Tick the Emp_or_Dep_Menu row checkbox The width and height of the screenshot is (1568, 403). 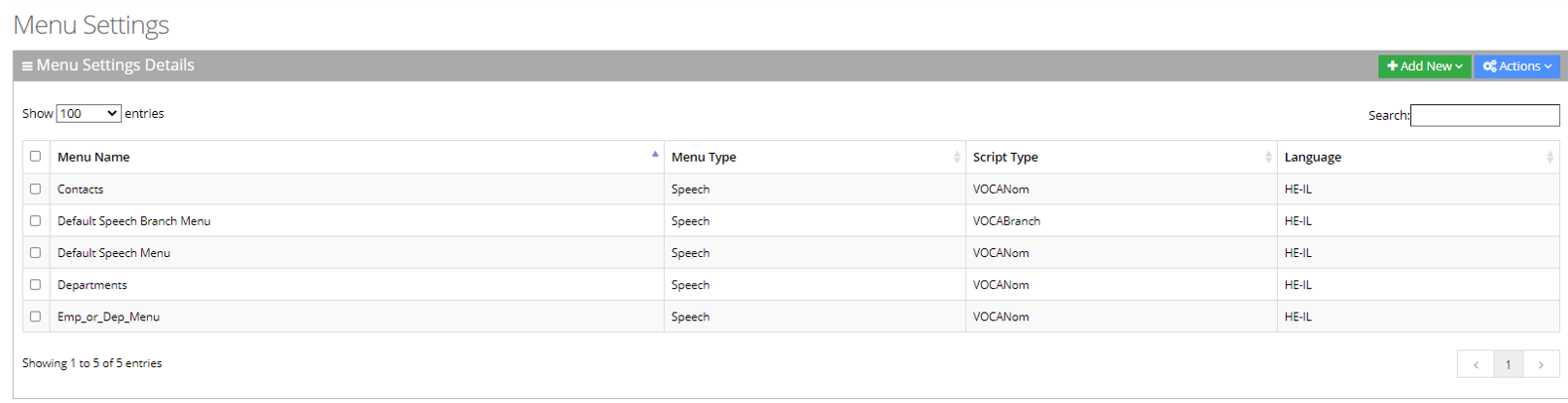[36, 316]
